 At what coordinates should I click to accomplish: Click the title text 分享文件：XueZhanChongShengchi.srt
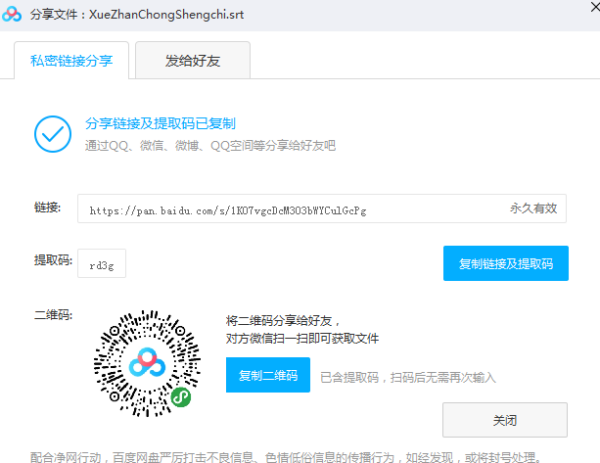click(137, 15)
